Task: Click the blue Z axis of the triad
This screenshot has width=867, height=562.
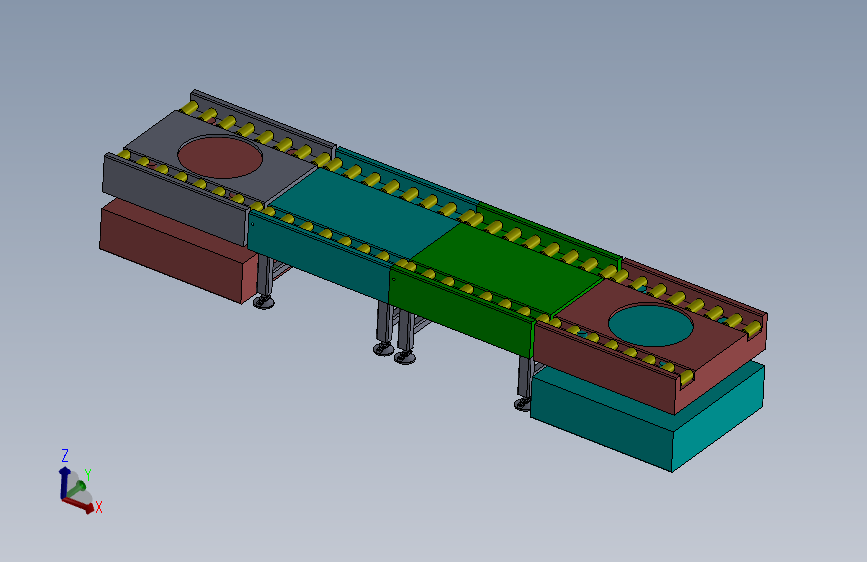Action: (x=64, y=481)
